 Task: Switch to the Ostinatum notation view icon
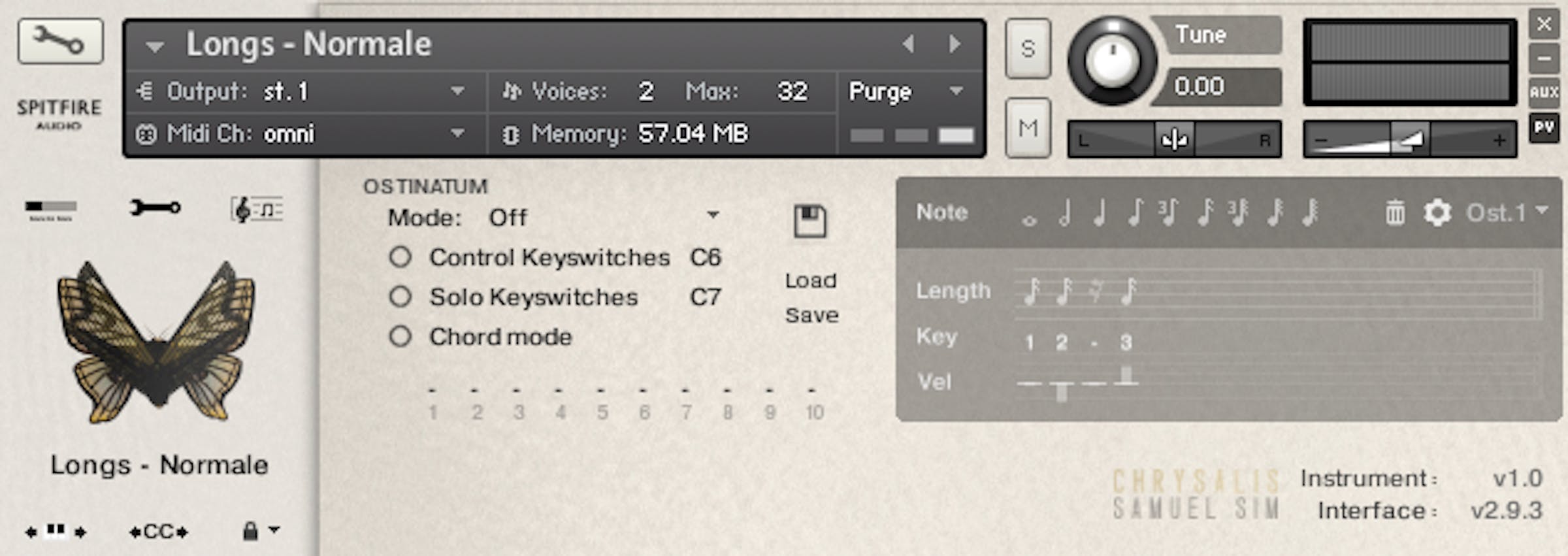click(x=257, y=209)
